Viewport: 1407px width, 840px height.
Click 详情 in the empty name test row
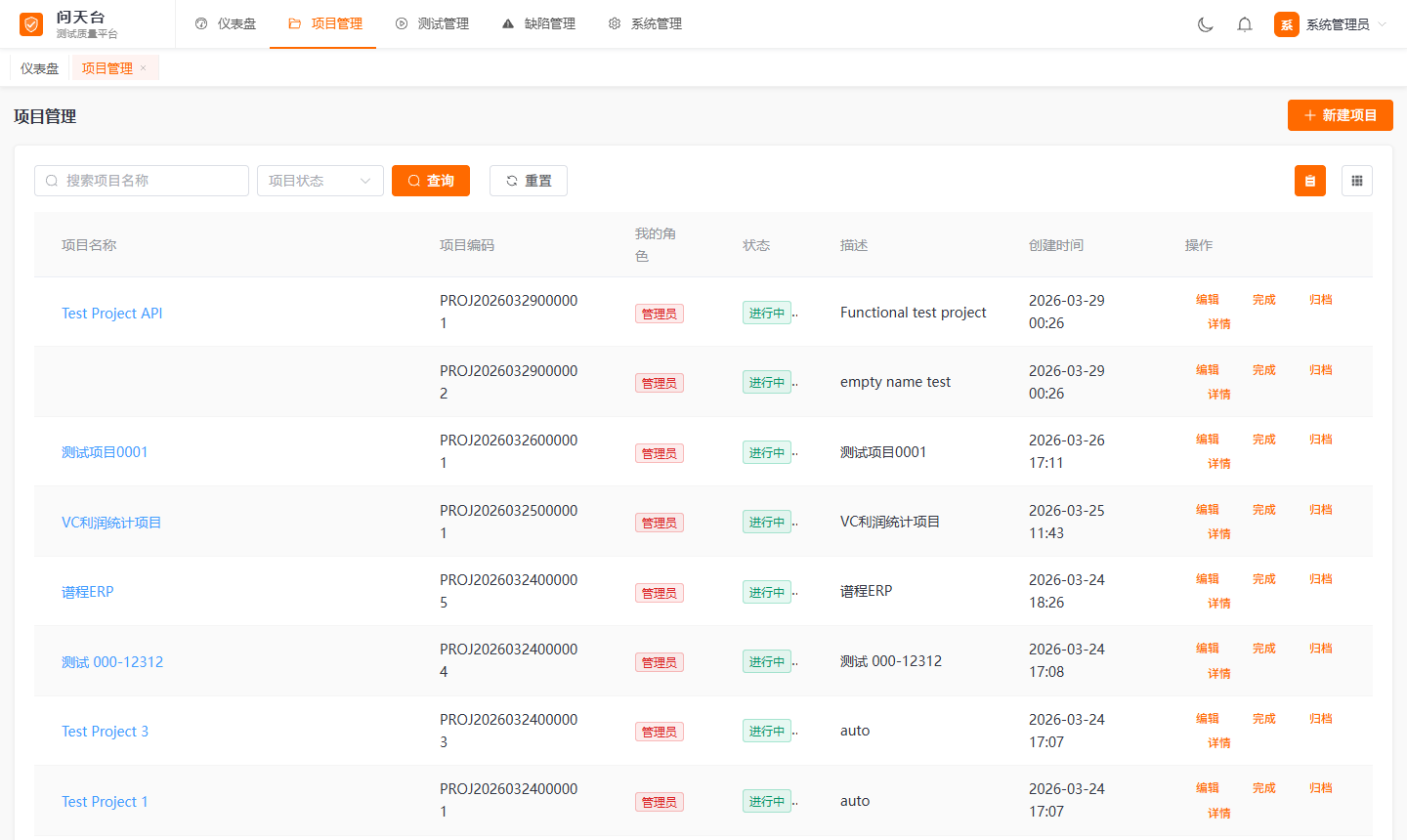pyautogui.click(x=1219, y=395)
